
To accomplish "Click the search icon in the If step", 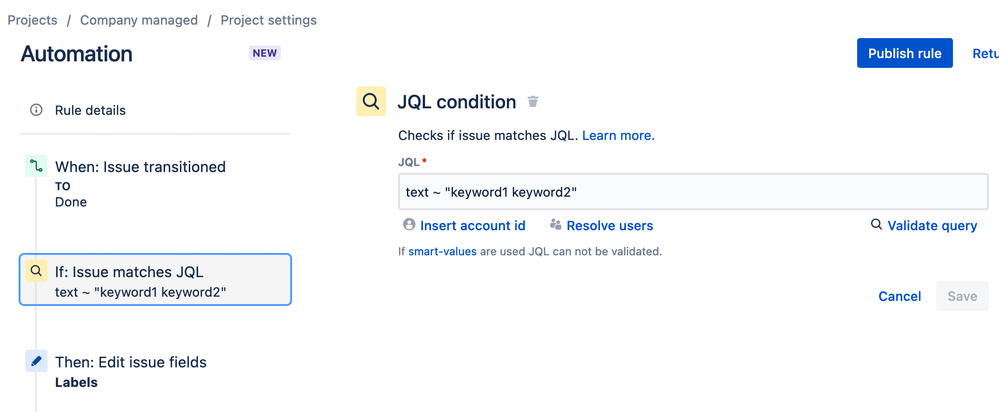I will [36, 271].
